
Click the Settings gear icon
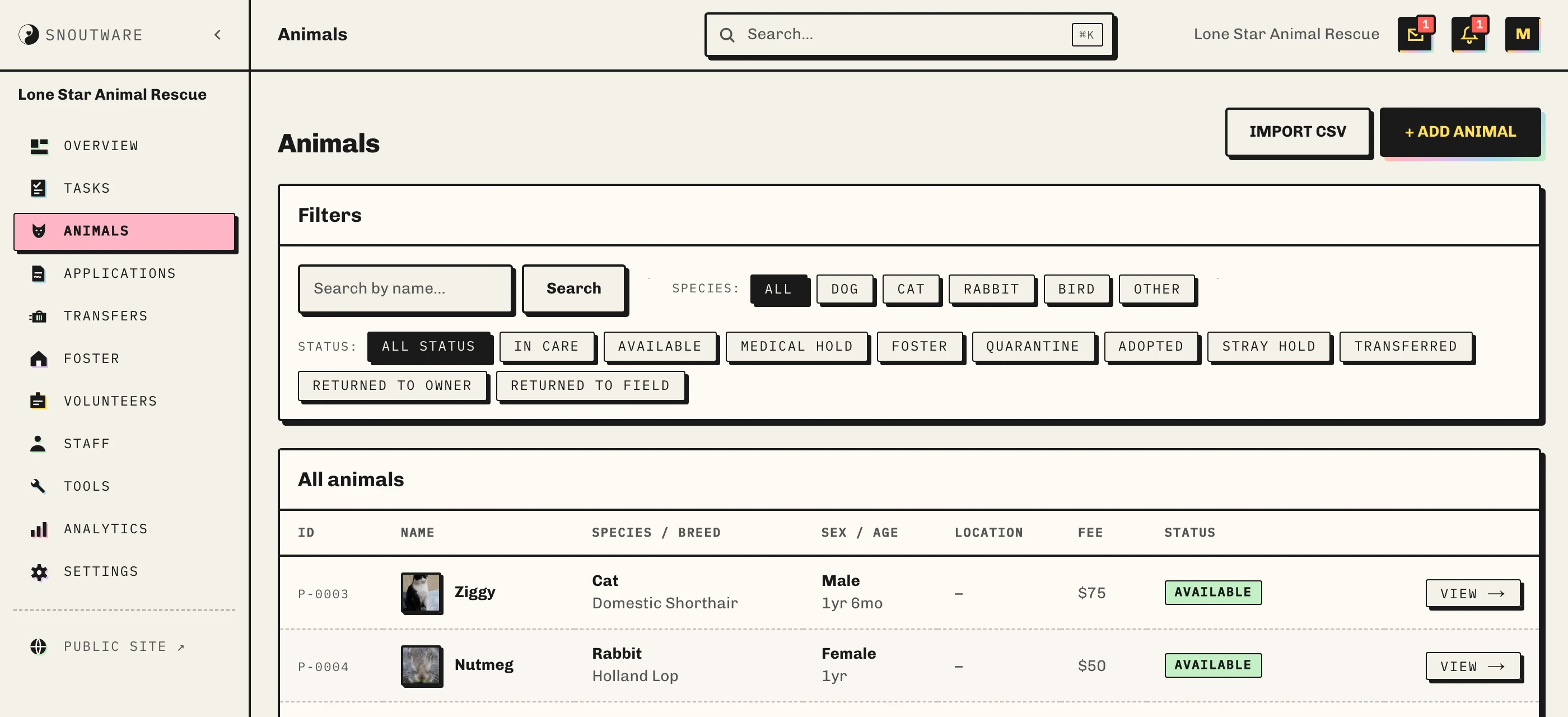(x=39, y=571)
